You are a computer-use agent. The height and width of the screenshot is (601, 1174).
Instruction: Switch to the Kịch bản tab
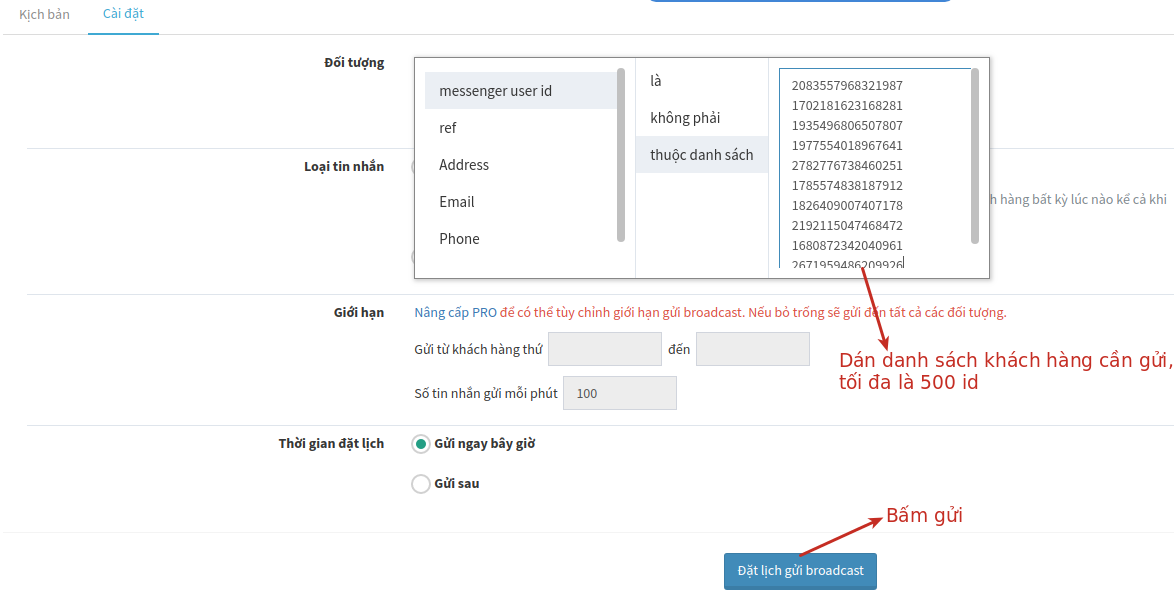[x=44, y=13]
